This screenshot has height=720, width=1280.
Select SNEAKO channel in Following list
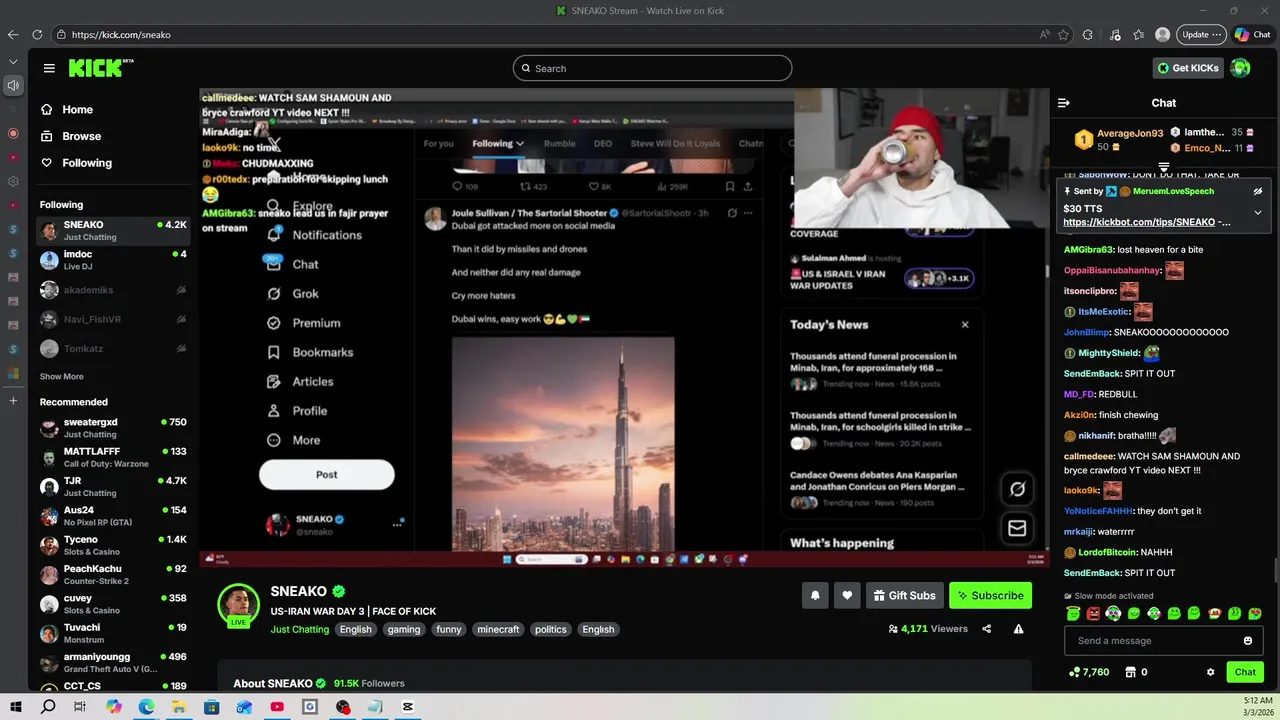pos(112,230)
